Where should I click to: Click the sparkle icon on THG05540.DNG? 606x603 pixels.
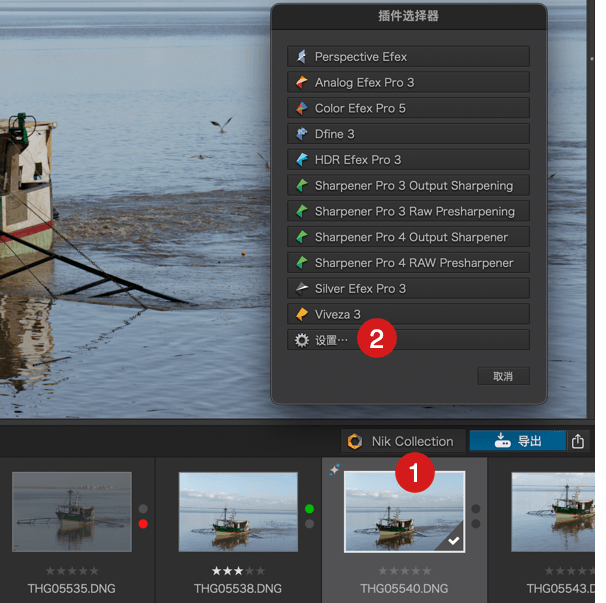[335, 469]
